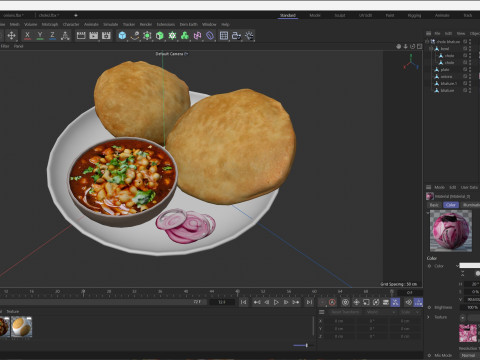Viewport: 480px width, 360px height.
Task: Select the Color tab of material
Action: 451,205
